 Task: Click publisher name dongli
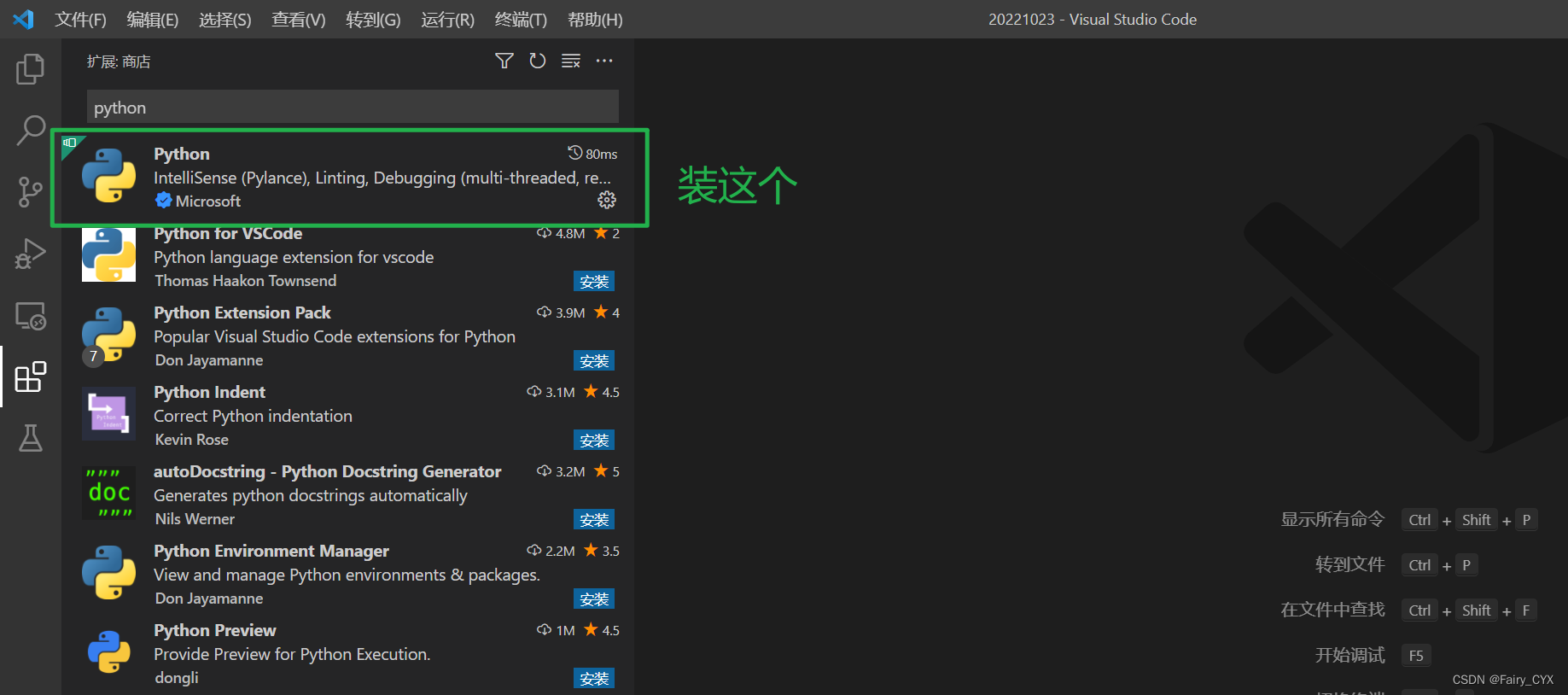click(177, 678)
